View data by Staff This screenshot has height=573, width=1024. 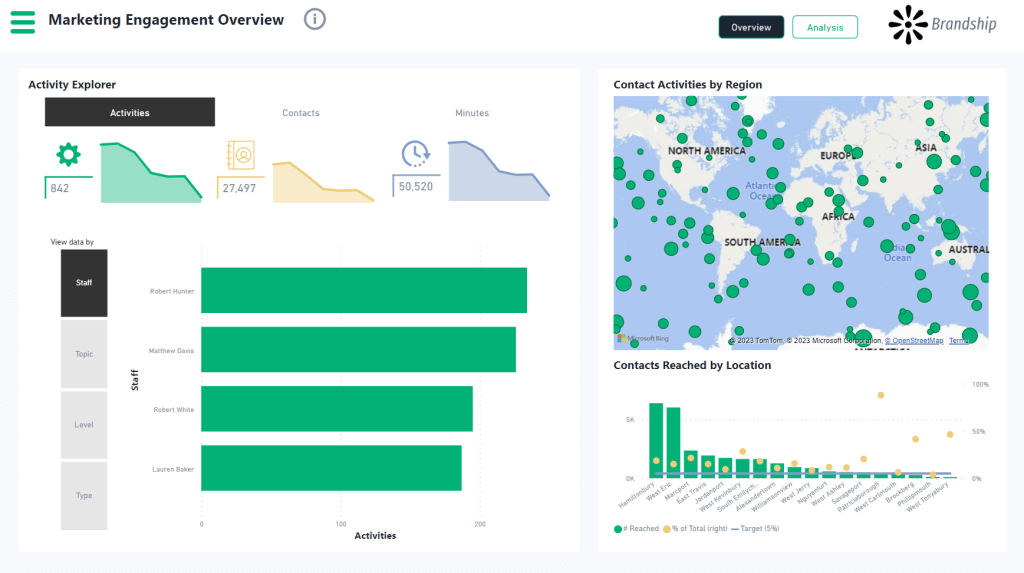pos(84,283)
